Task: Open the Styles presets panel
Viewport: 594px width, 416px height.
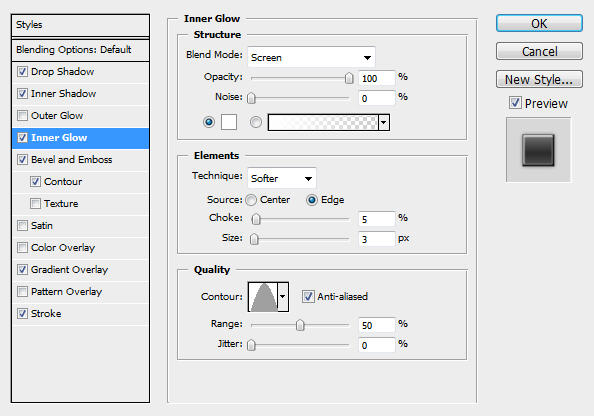Action: click(80, 25)
